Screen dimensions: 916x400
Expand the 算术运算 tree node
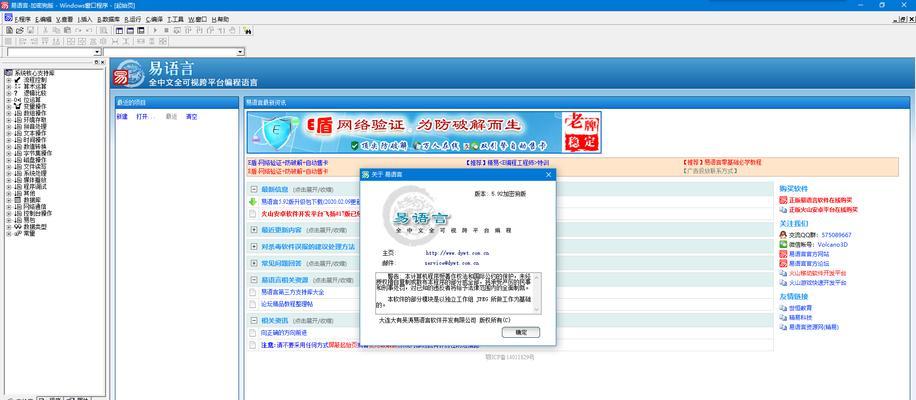tap(9, 86)
